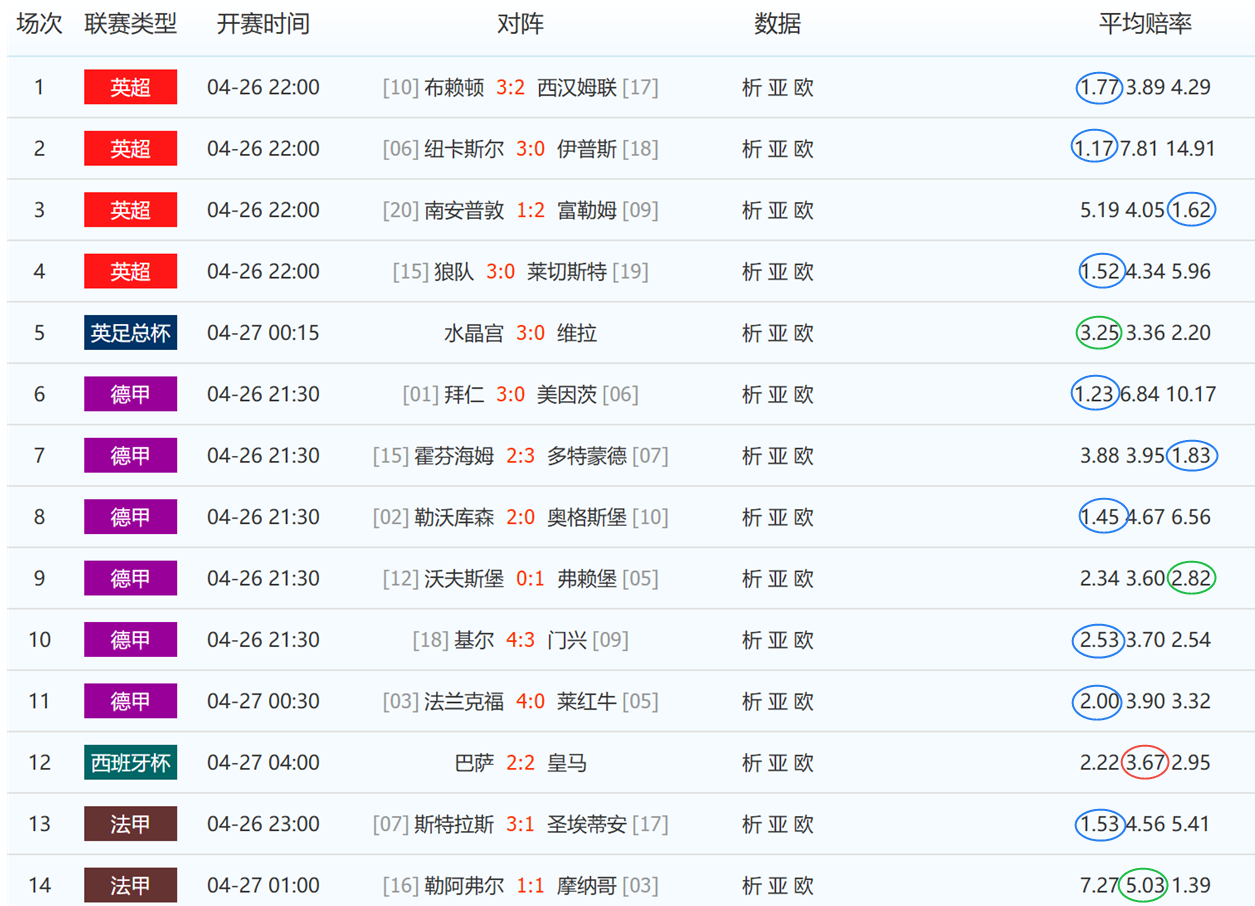Screen dimensions: 1255x906
Task: Open 析 link in the 斯特拉斯 row
Action: 752,824
